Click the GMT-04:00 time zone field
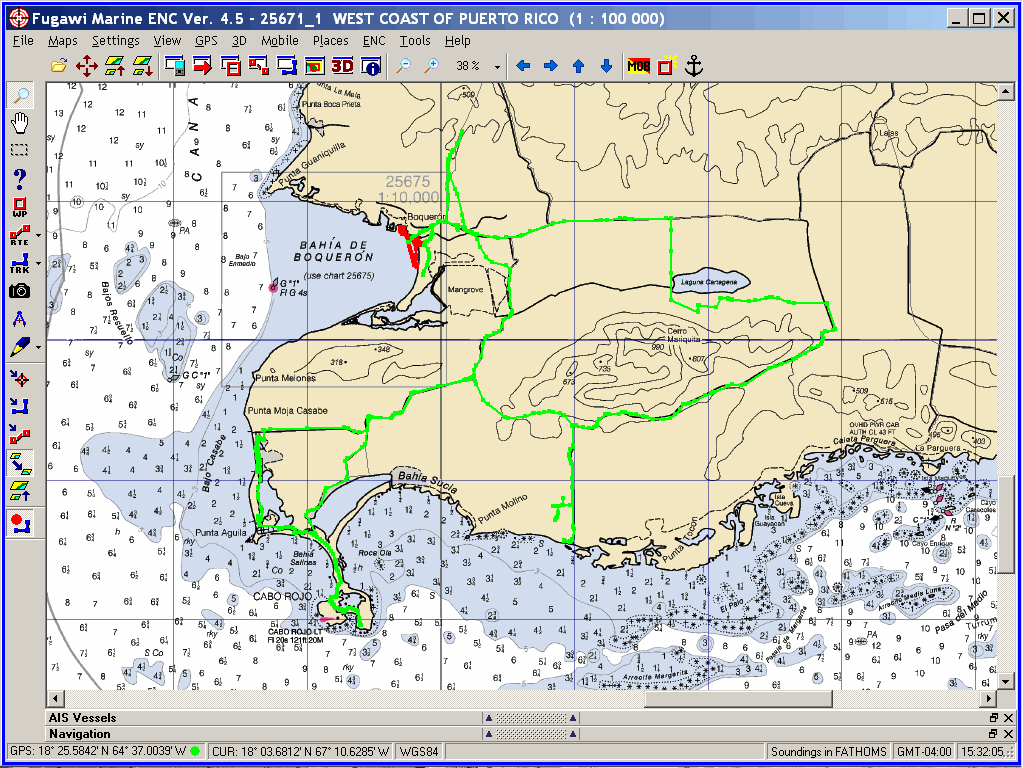 pyautogui.click(x=924, y=751)
